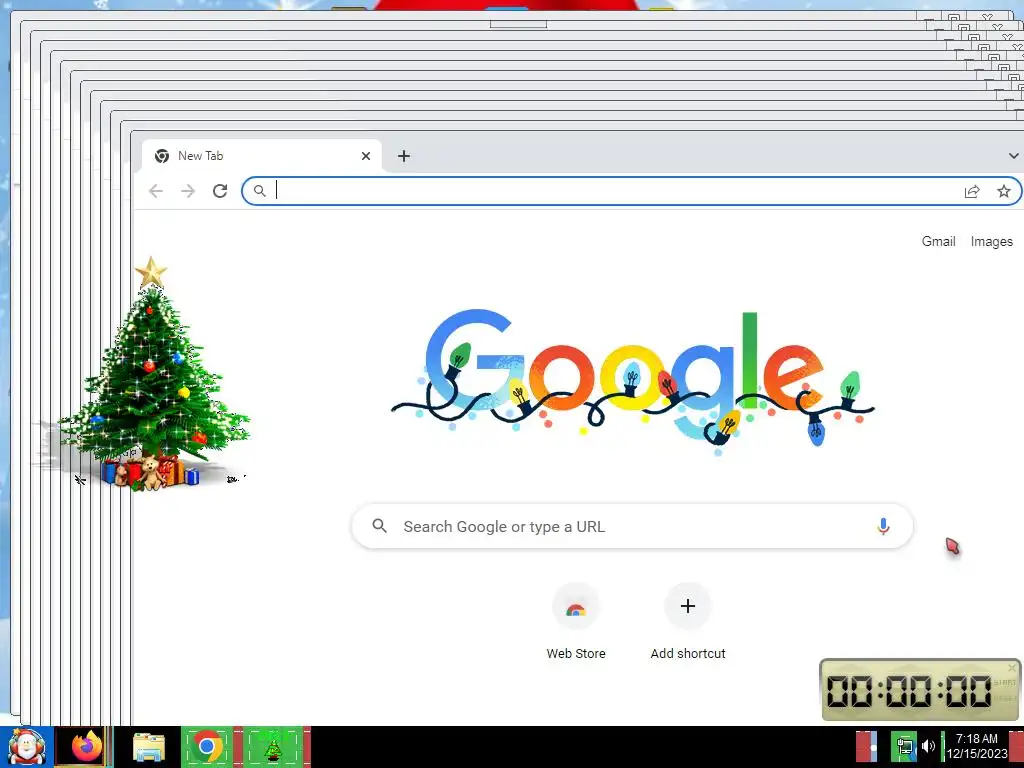The height and width of the screenshot is (768, 1024).
Task: Click the Christmas tree desktop widget
Action: point(153,376)
